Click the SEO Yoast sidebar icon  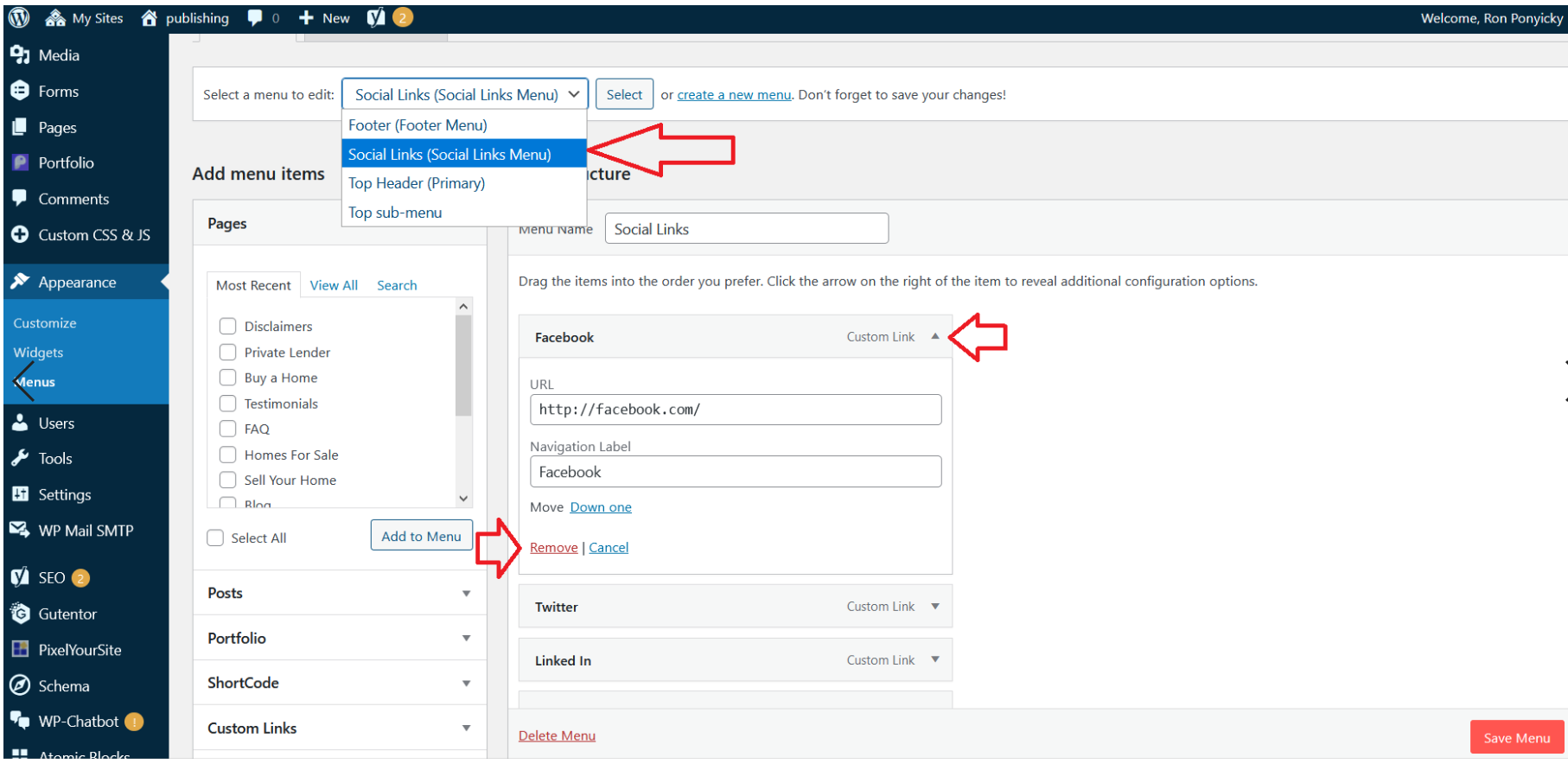pyautogui.click(x=20, y=577)
